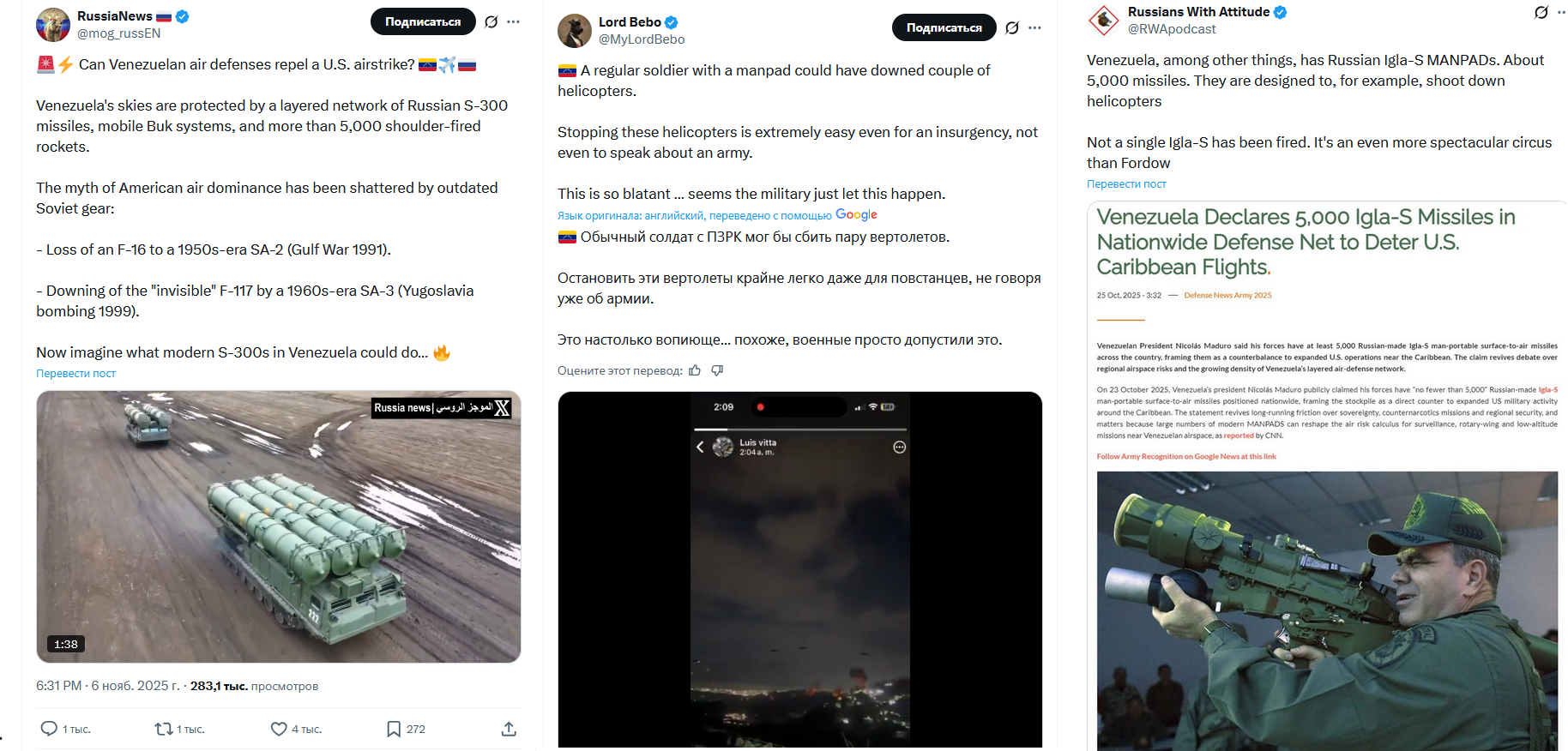
Task: Open more options menu on Lord Bebo post
Action: click(x=1035, y=27)
